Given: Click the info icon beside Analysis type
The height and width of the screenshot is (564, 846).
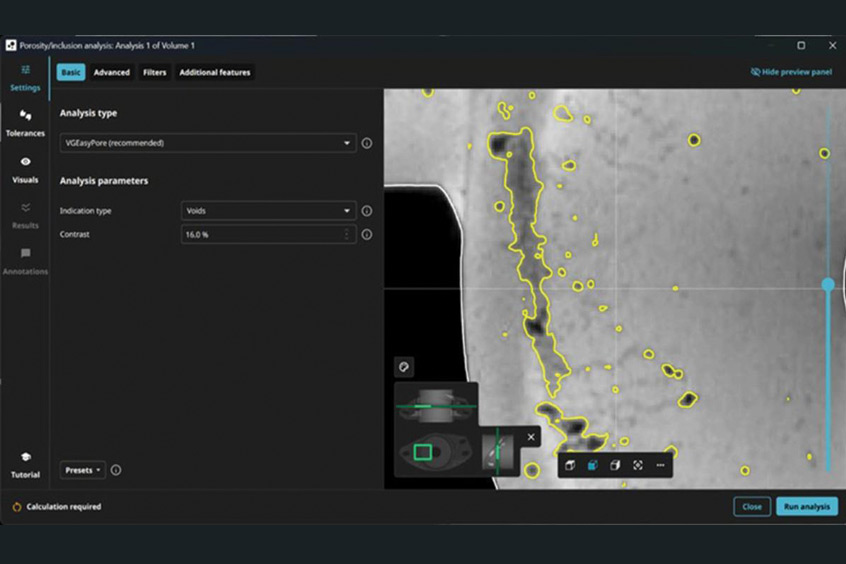Looking at the screenshot, I should pos(367,143).
